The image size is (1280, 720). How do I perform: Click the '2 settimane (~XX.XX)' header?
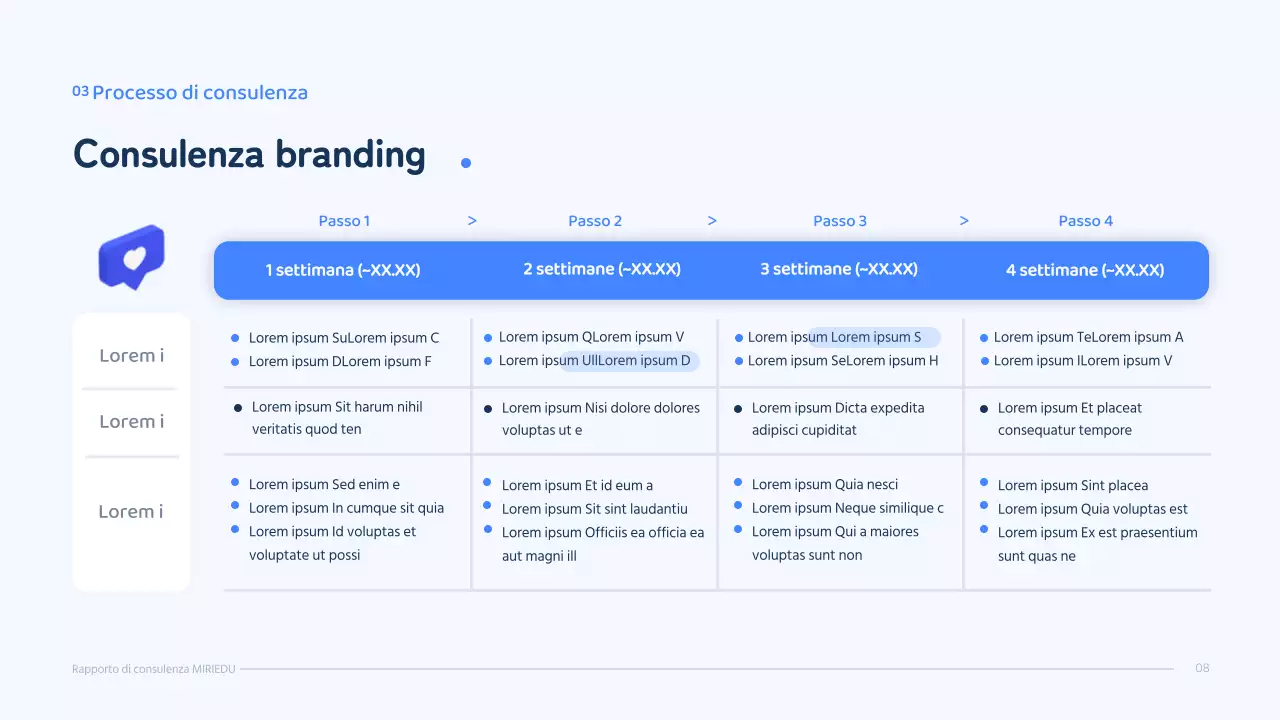pos(601,269)
